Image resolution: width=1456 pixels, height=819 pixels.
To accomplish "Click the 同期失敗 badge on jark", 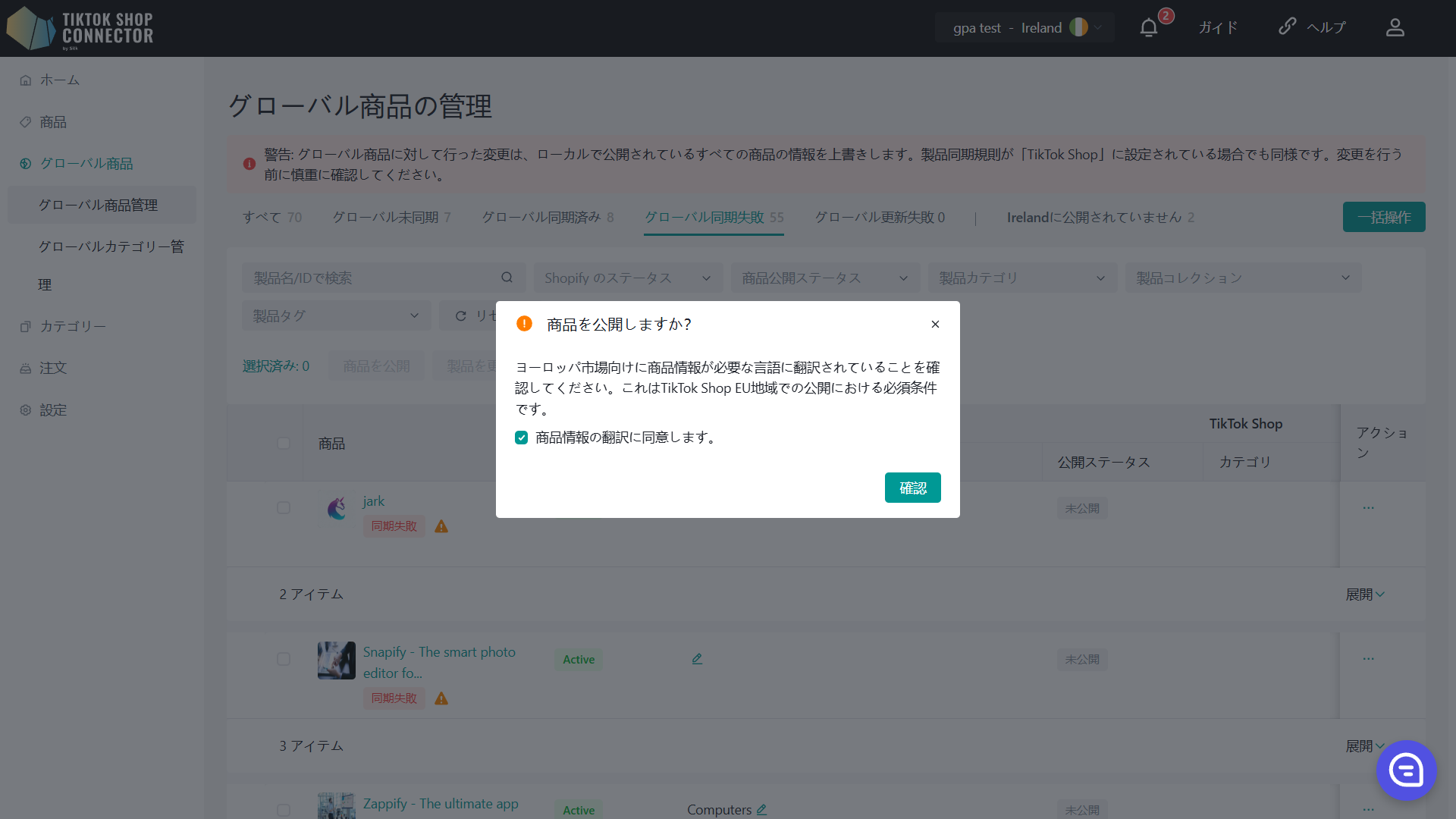I will pyautogui.click(x=394, y=526).
